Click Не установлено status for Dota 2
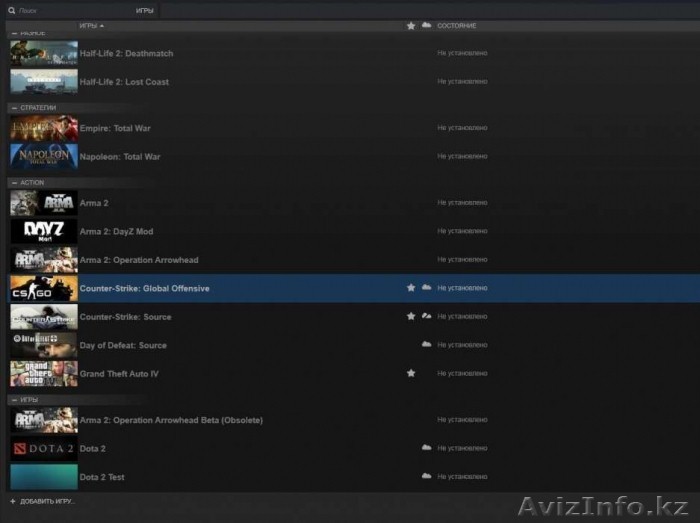This screenshot has height=523, width=700. 462,448
